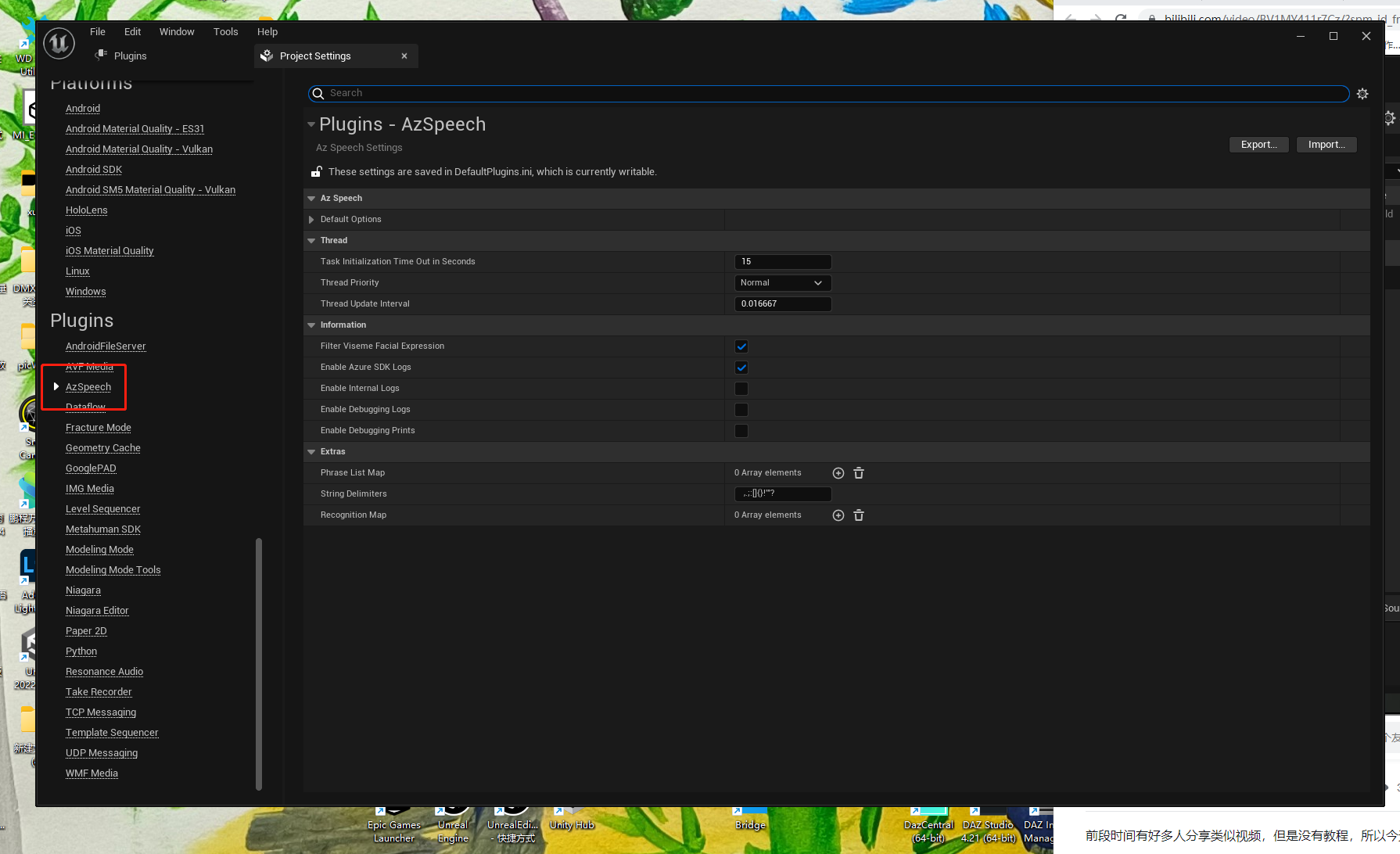Open Resonance Audio settings
1400x854 pixels.
point(105,672)
